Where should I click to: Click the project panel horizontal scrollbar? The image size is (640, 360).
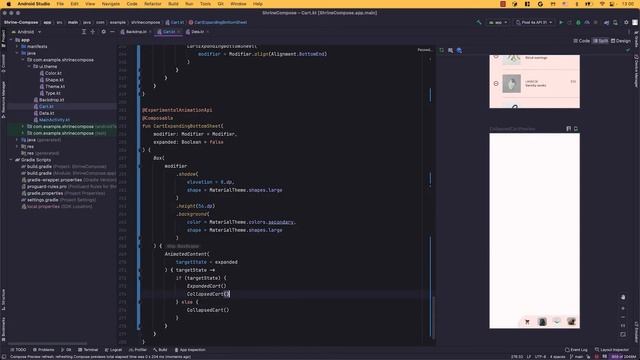pyautogui.click(x=48, y=344)
